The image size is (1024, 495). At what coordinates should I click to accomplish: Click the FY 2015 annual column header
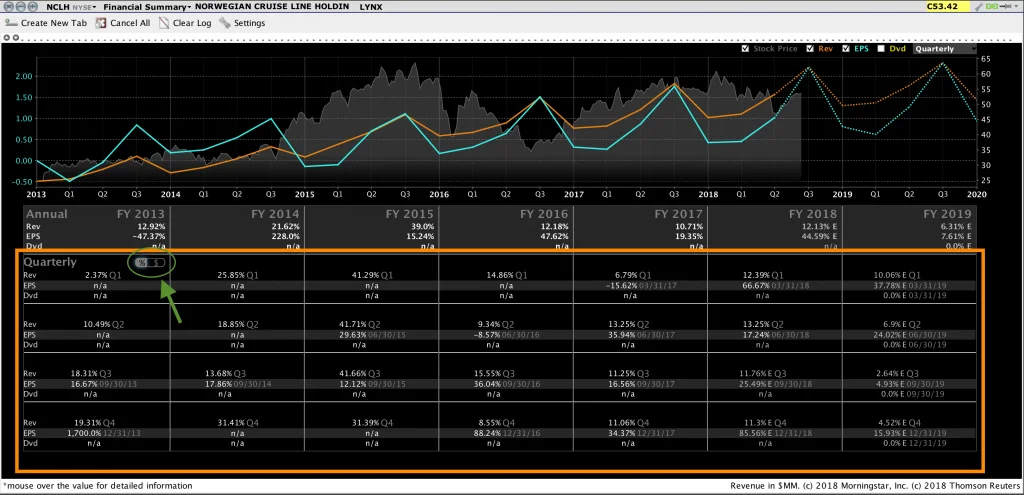[x=409, y=214]
